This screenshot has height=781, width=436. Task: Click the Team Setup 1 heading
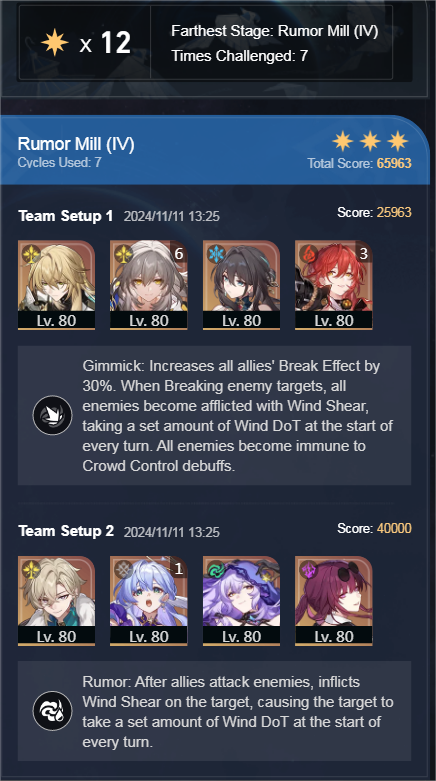pyautogui.click(x=65, y=216)
